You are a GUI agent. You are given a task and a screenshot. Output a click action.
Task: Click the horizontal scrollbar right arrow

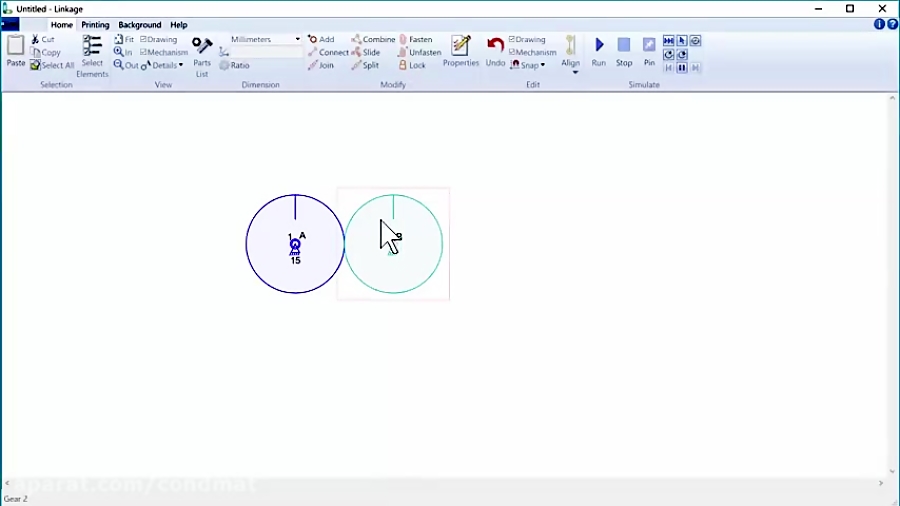coord(881,483)
